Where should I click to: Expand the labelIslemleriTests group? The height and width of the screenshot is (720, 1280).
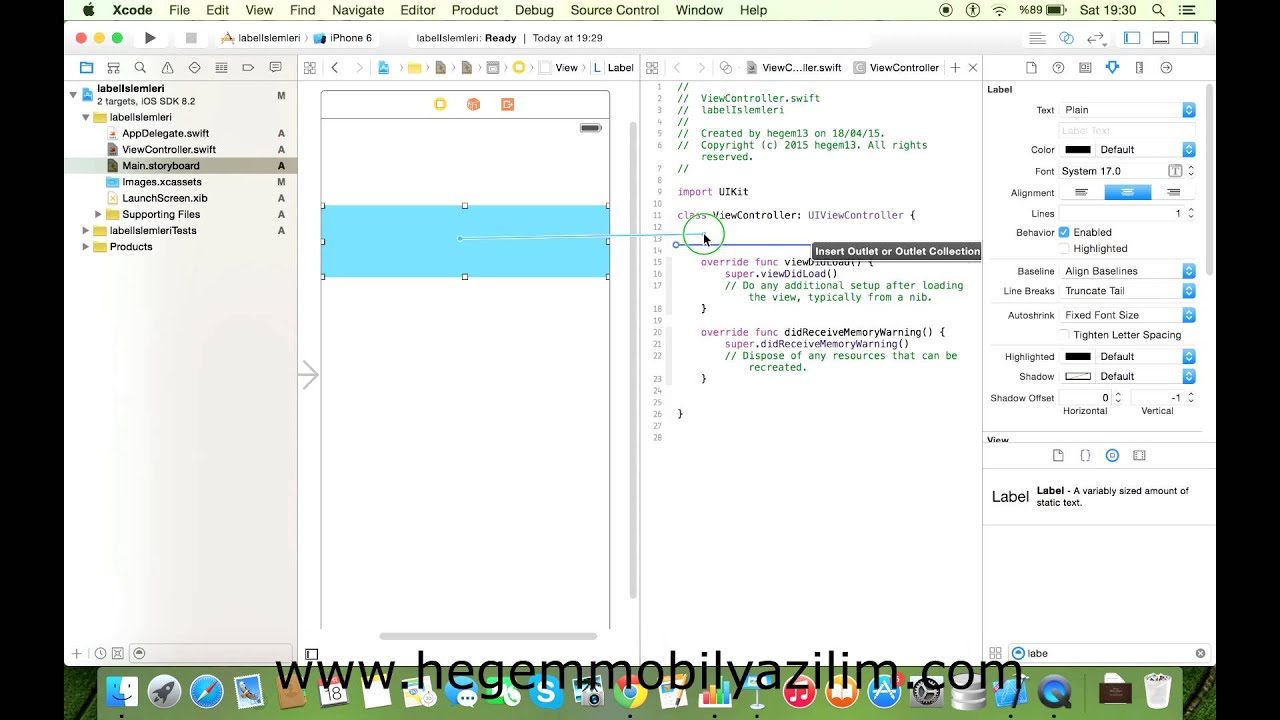coord(86,230)
